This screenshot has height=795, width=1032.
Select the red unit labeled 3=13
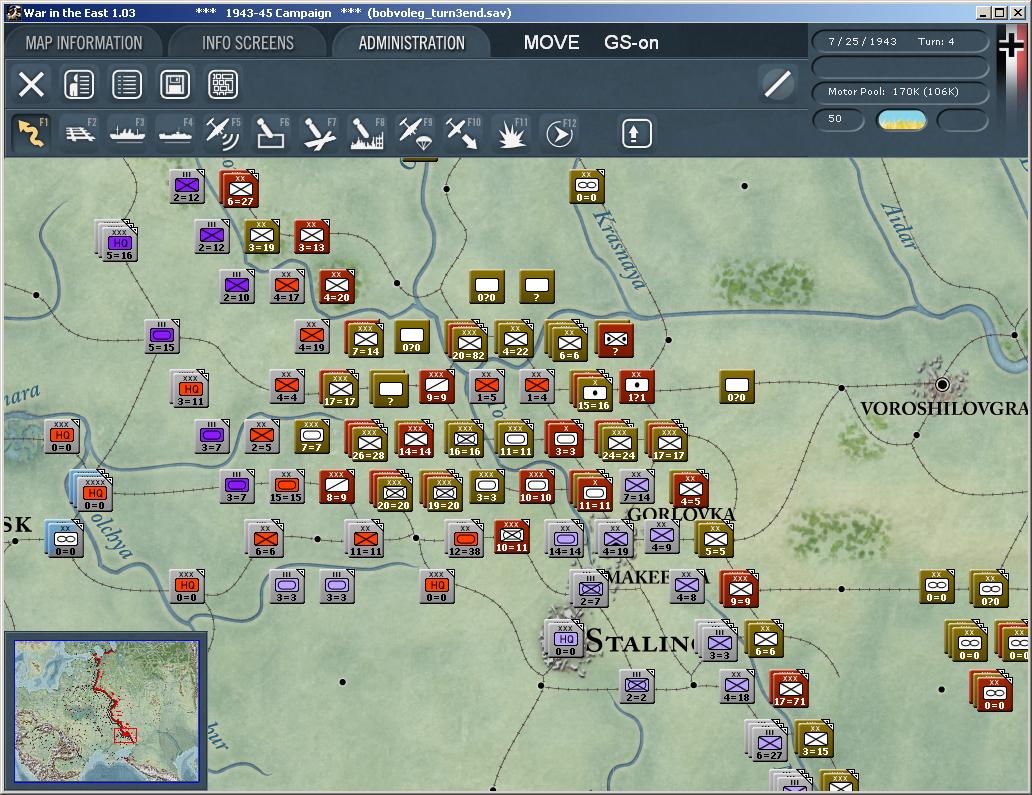(x=311, y=237)
